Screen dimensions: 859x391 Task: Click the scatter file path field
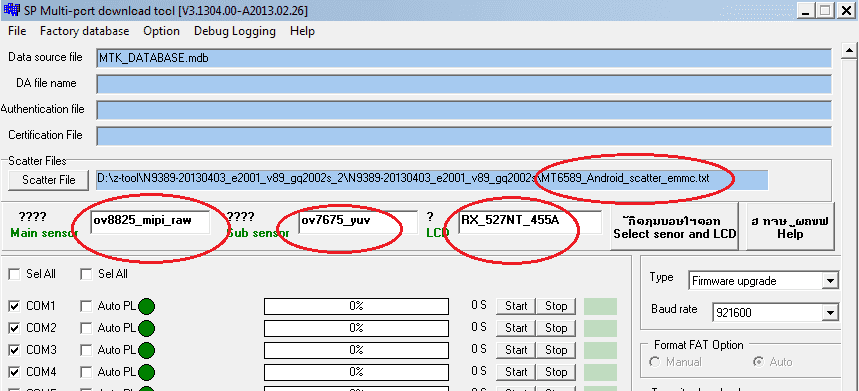(432, 180)
